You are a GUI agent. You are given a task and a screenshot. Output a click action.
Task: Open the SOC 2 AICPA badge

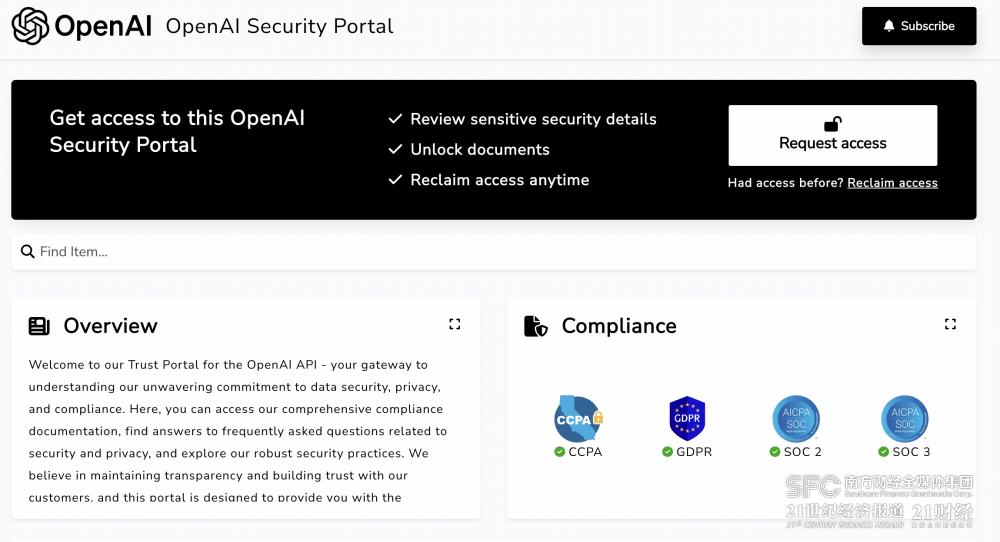coord(796,419)
